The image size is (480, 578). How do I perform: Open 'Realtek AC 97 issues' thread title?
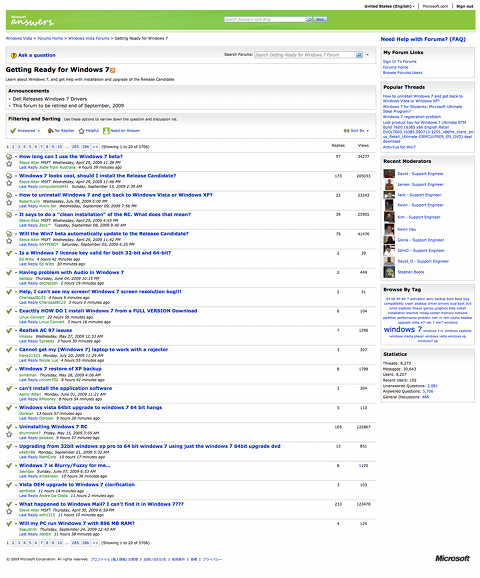click(45, 330)
